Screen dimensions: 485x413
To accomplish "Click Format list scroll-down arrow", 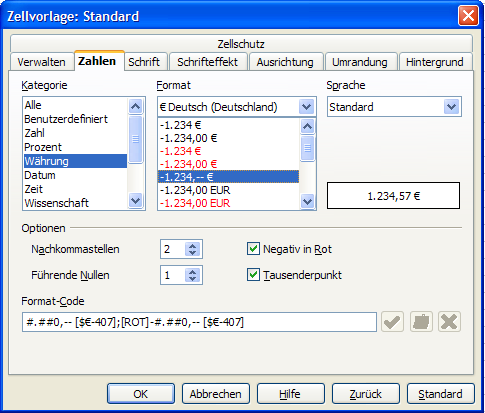I will [307, 201].
